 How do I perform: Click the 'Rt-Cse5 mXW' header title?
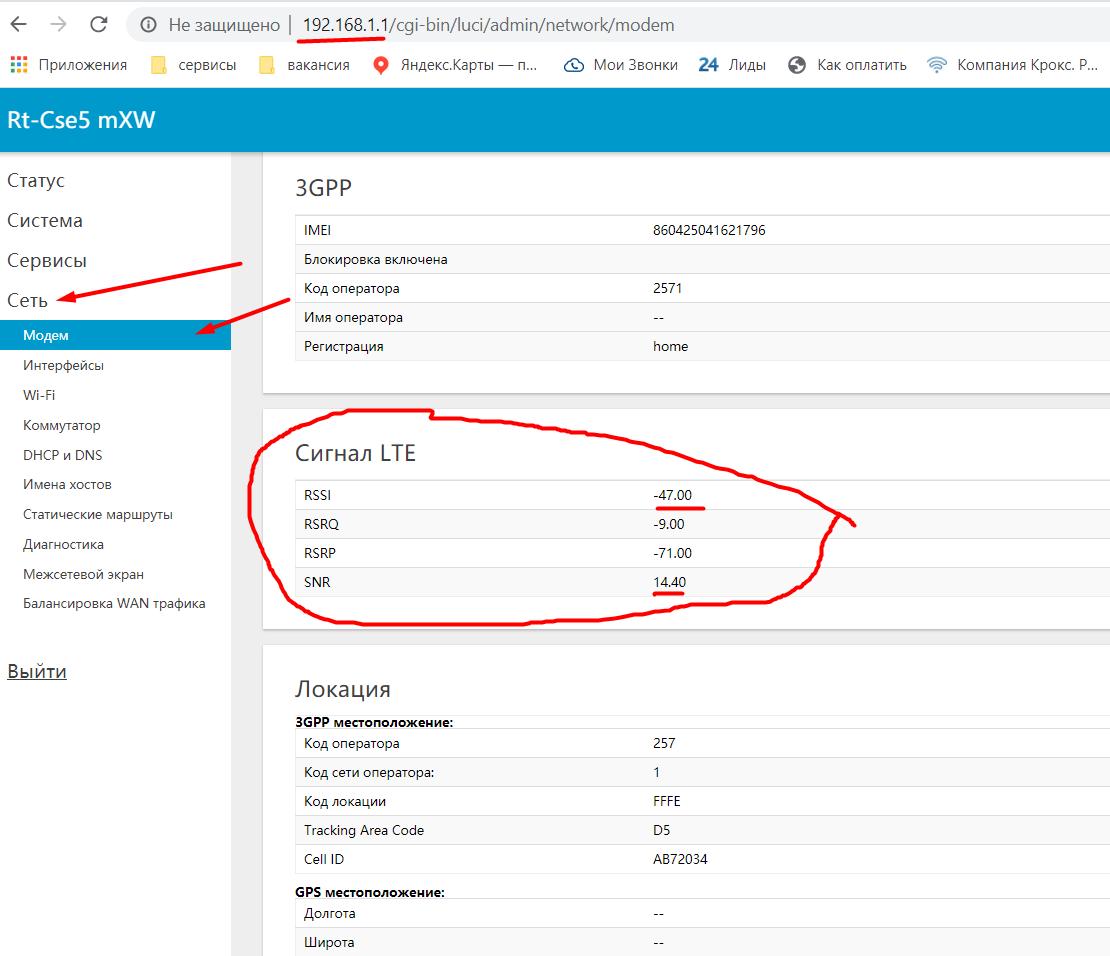click(x=81, y=121)
